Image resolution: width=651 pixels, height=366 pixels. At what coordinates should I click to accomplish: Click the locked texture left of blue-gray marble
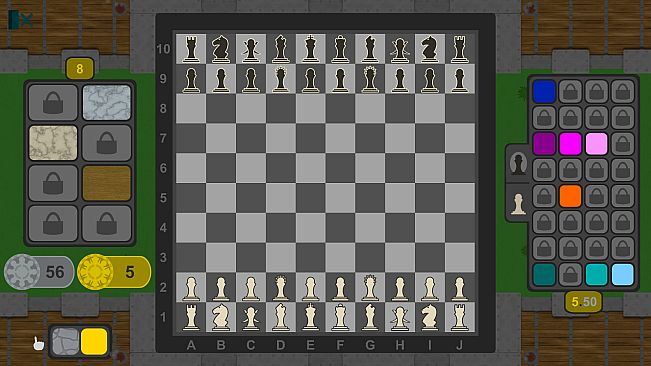[x=53, y=102]
